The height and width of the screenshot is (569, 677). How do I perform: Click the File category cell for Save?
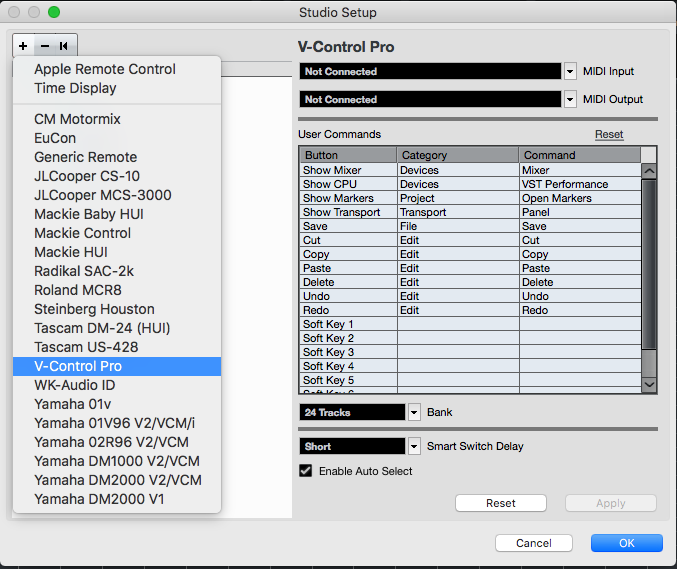click(458, 226)
